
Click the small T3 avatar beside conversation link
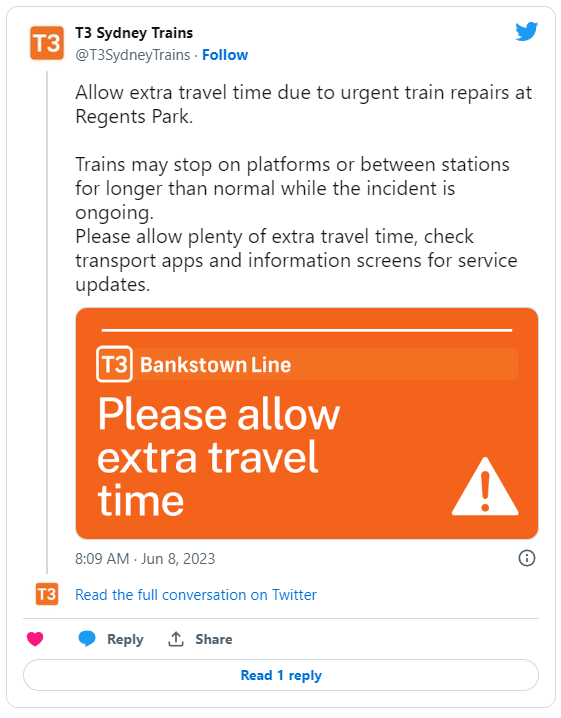click(x=47, y=594)
